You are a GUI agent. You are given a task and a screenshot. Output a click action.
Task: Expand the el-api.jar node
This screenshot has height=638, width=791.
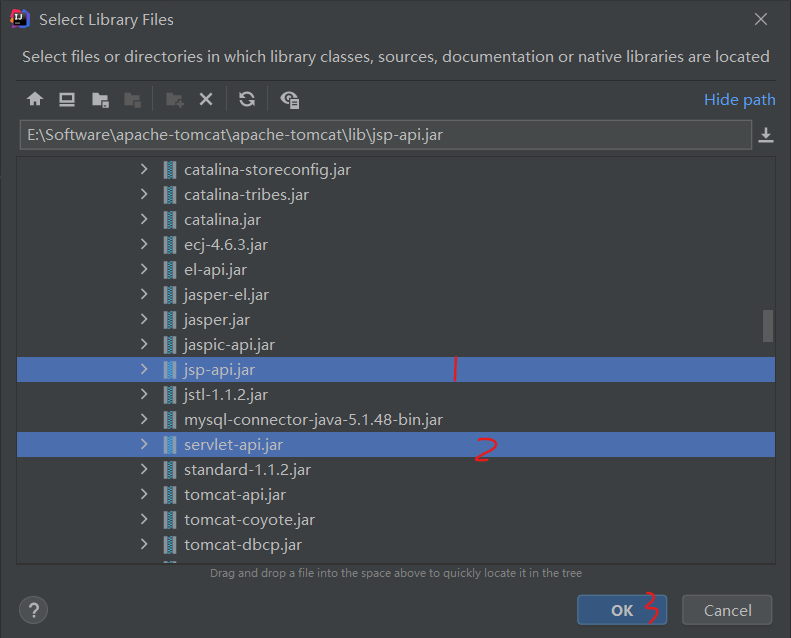click(x=144, y=269)
